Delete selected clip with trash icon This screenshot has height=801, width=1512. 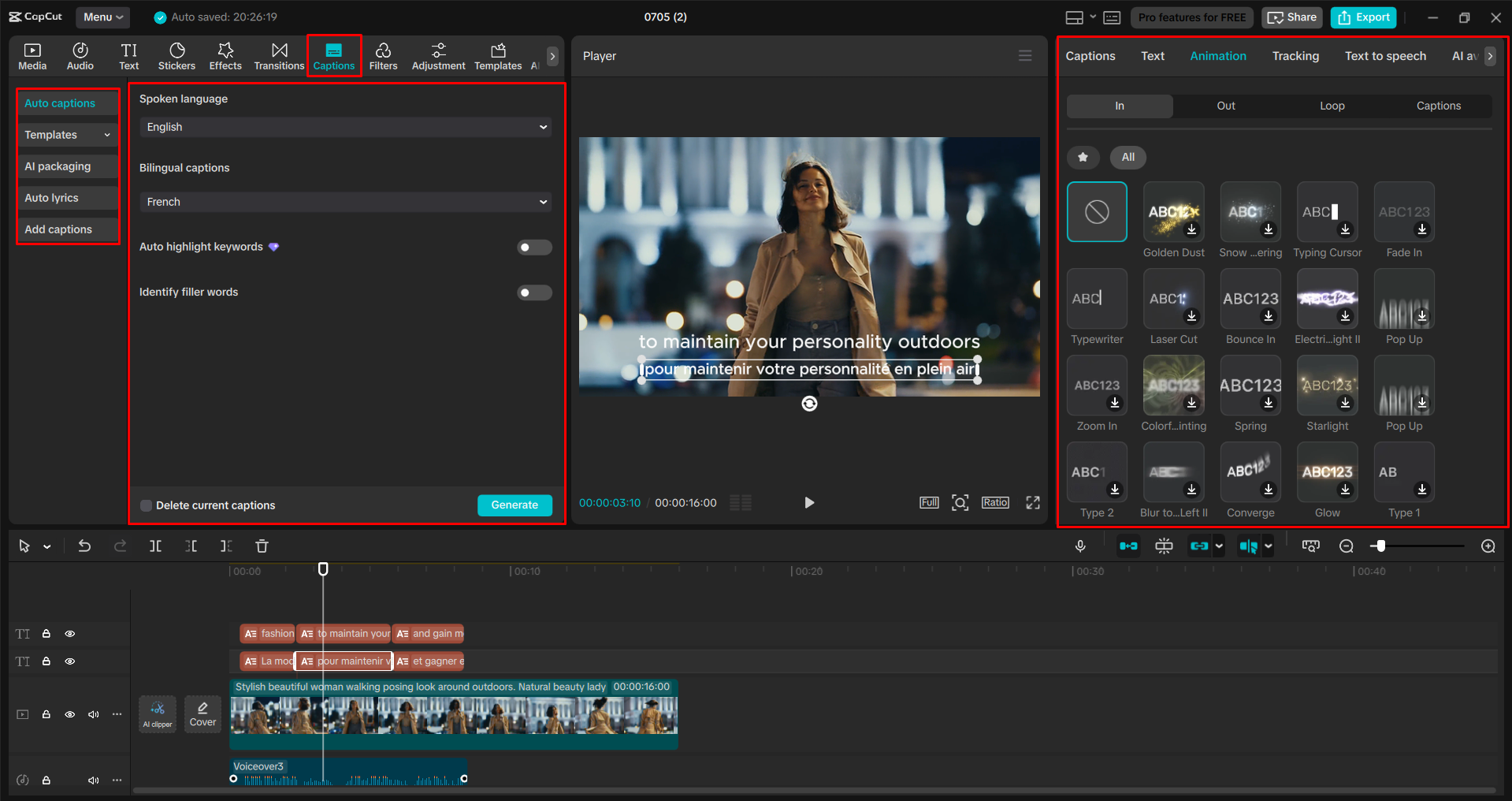[261, 546]
